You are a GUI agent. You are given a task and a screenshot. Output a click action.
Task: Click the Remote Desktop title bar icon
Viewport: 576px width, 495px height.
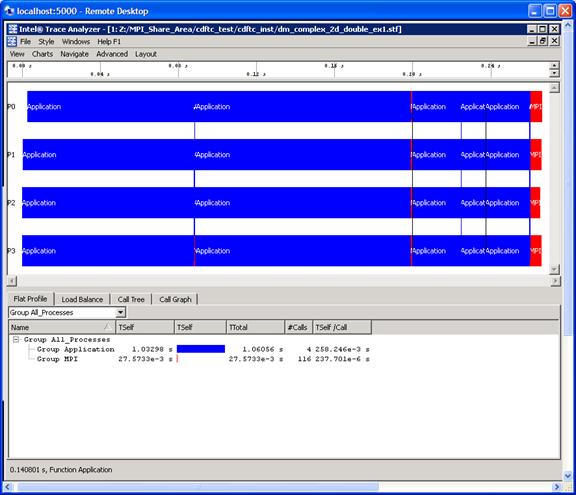9,11
